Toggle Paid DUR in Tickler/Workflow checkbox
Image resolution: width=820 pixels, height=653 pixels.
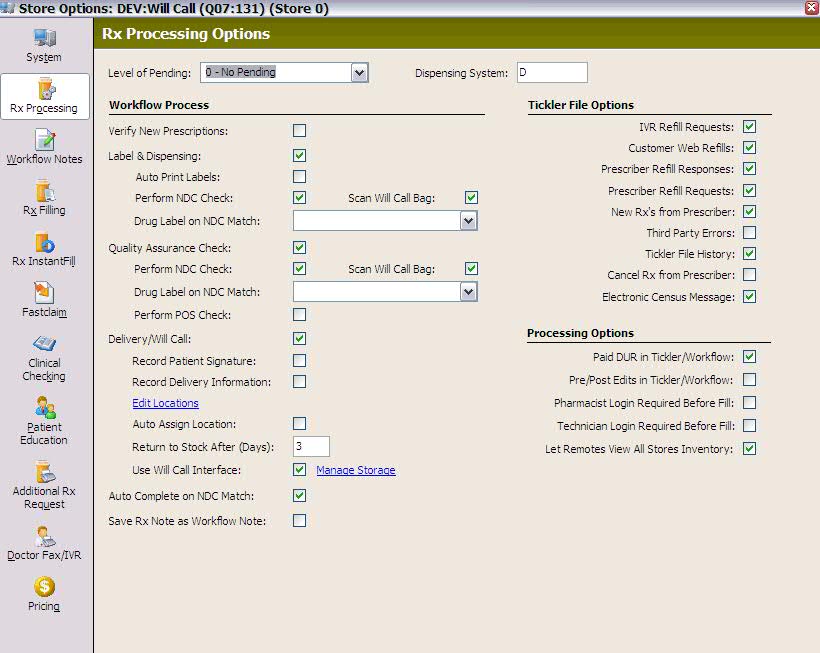[749, 357]
